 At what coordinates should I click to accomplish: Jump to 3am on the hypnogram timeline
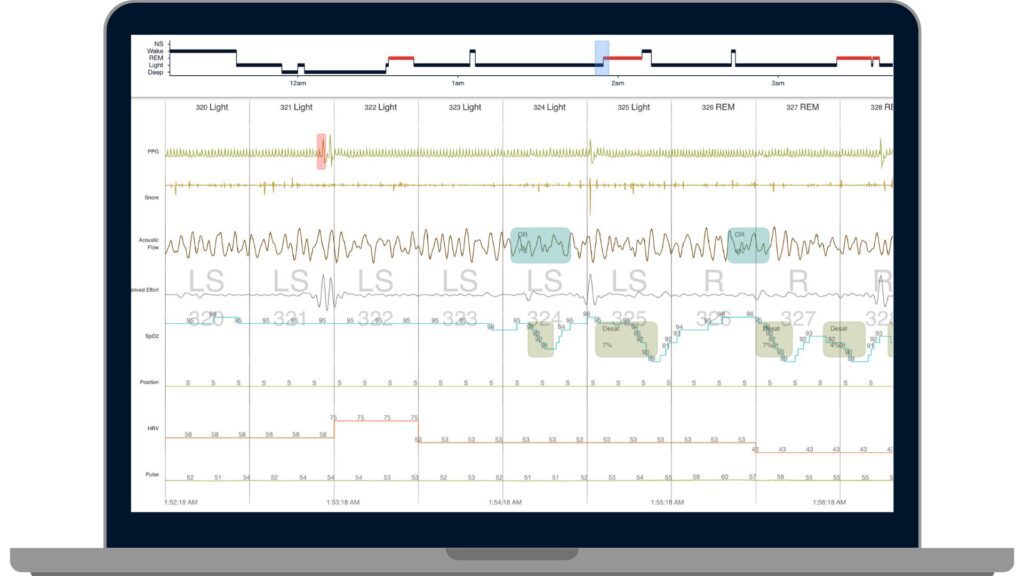[777, 79]
